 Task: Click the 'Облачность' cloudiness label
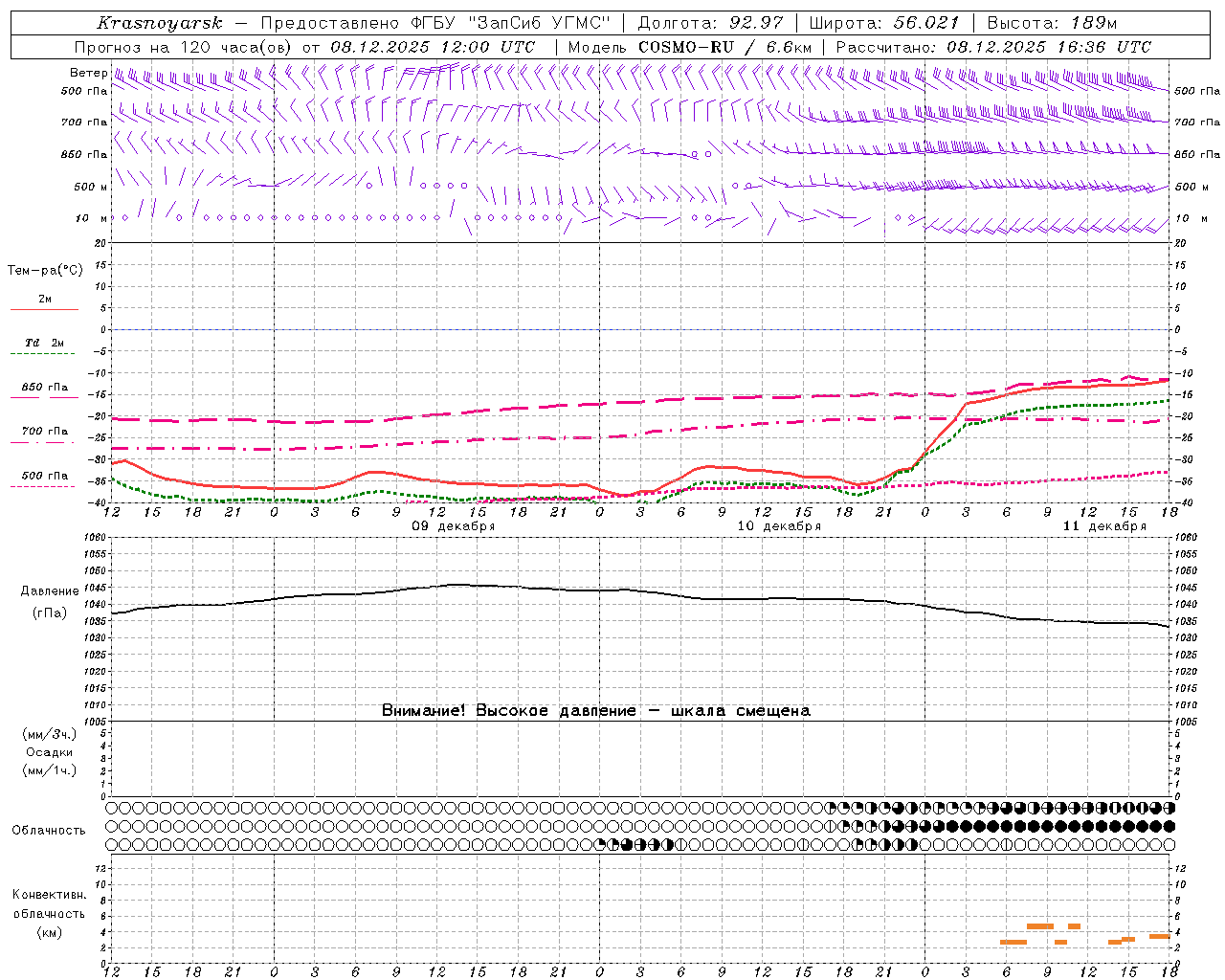tap(49, 830)
